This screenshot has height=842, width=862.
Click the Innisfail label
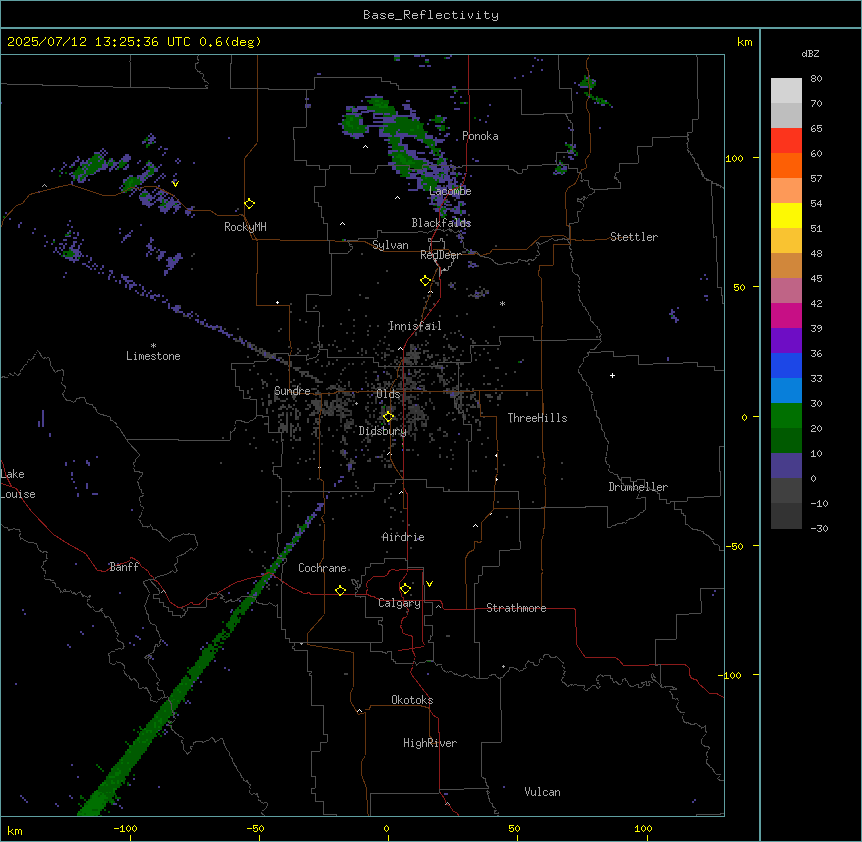(x=415, y=326)
